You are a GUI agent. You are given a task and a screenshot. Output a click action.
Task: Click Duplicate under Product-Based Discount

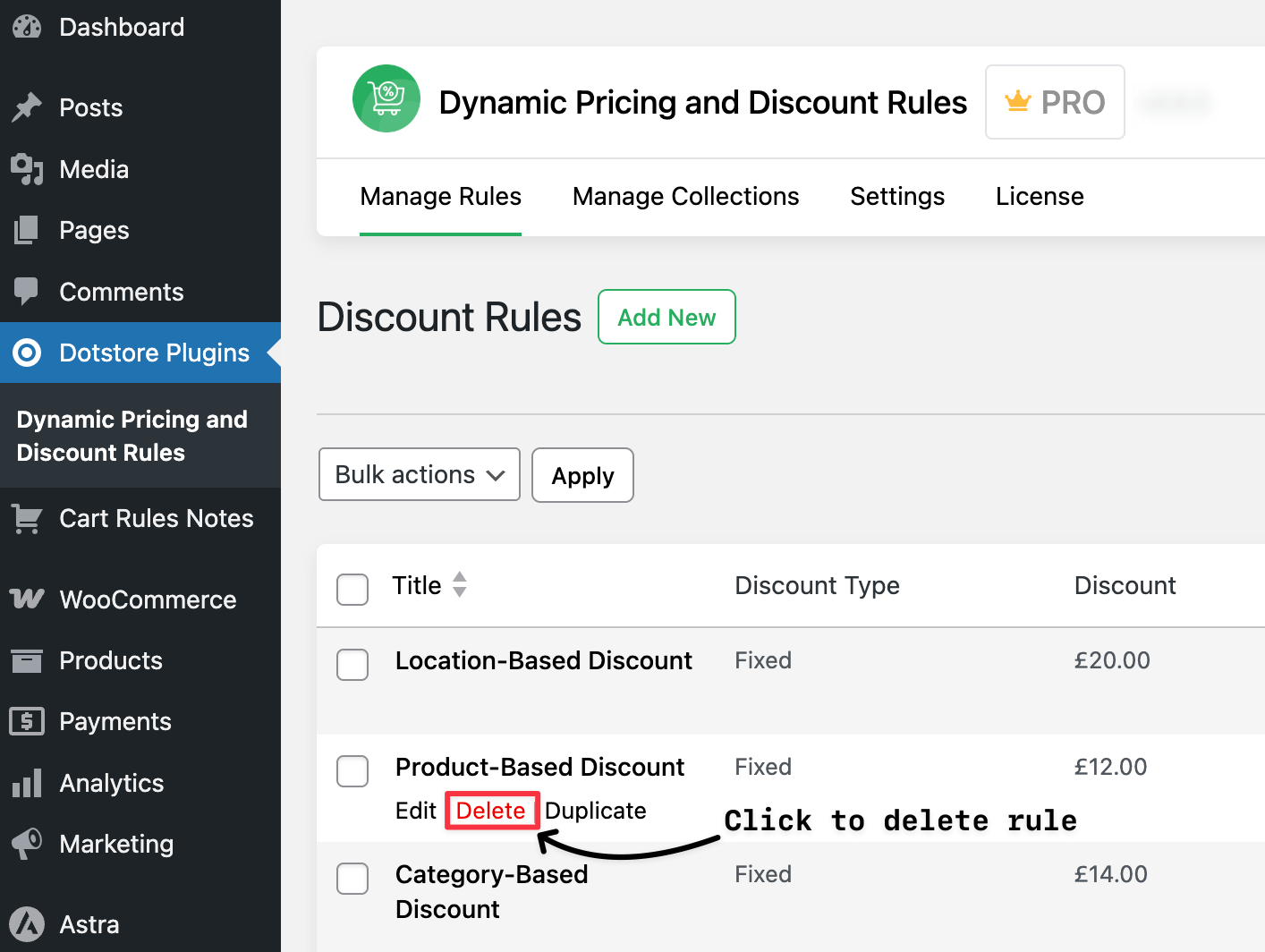[x=596, y=811]
